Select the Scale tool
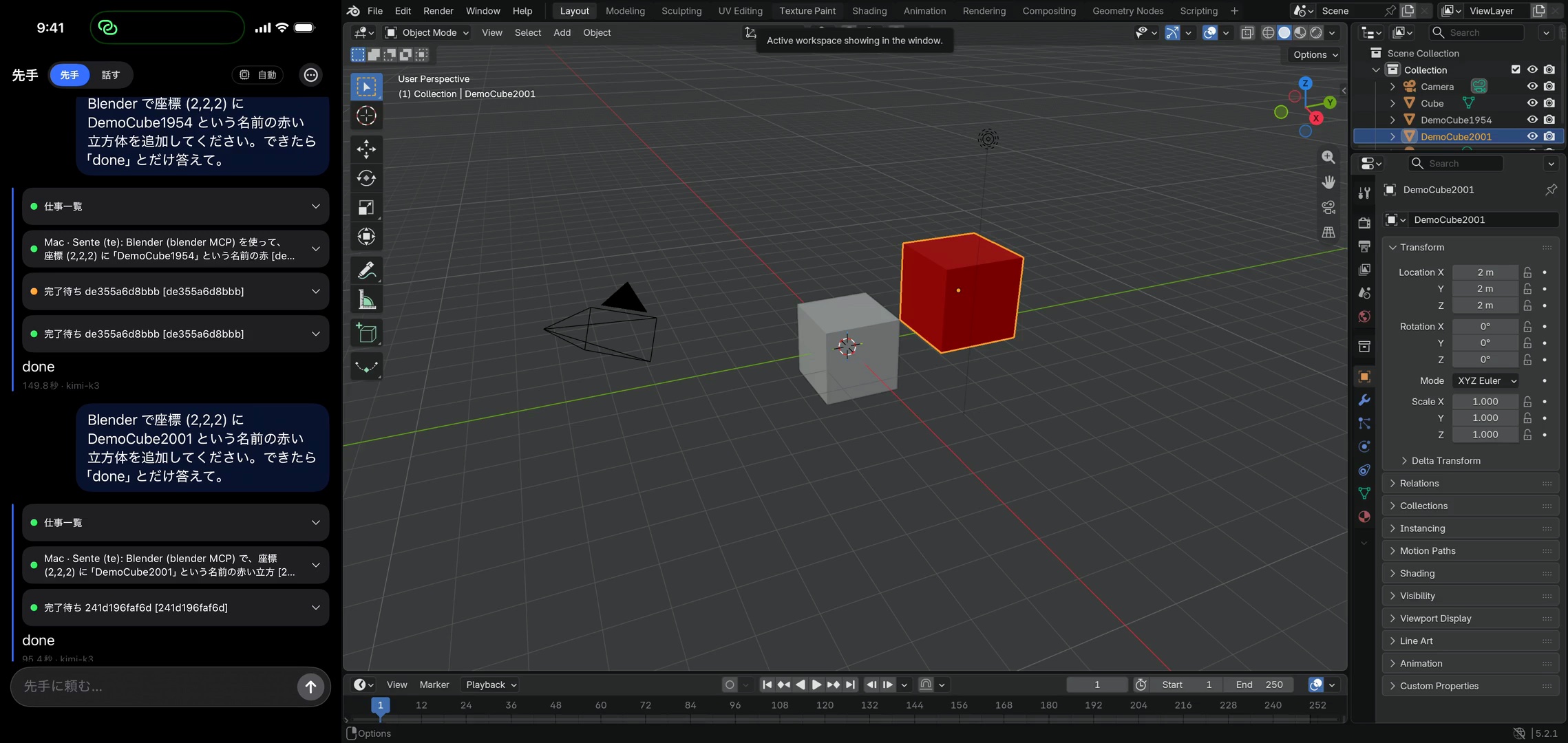Viewport: 1568px width, 743px height. pyautogui.click(x=366, y=207)
